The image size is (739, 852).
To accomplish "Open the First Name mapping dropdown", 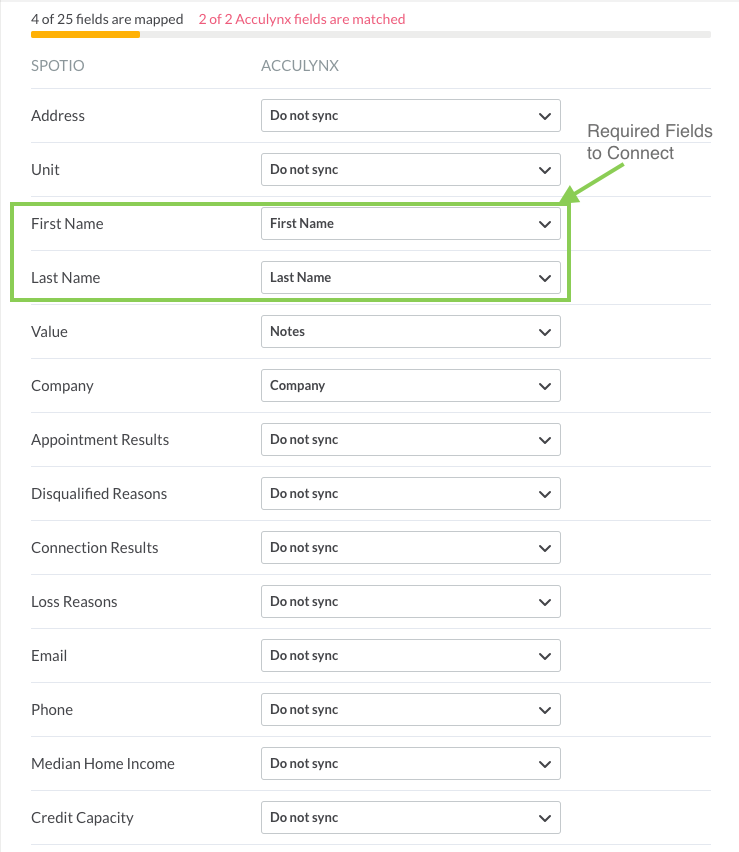I will 411,223.
